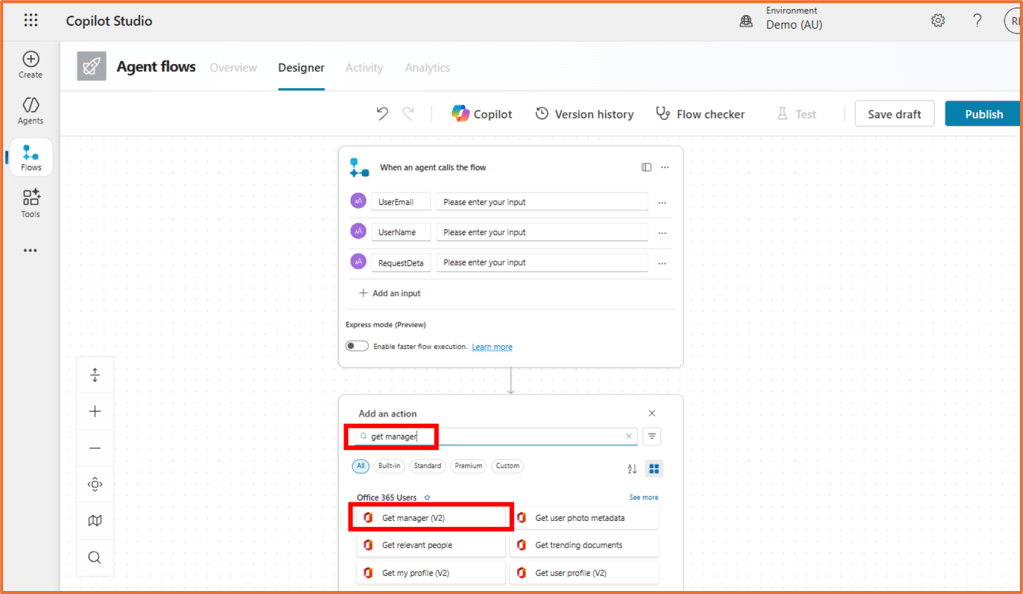Run the Flow checker
The height and width of the screenshot is (594, 1023).
click(x=700, y=113)
